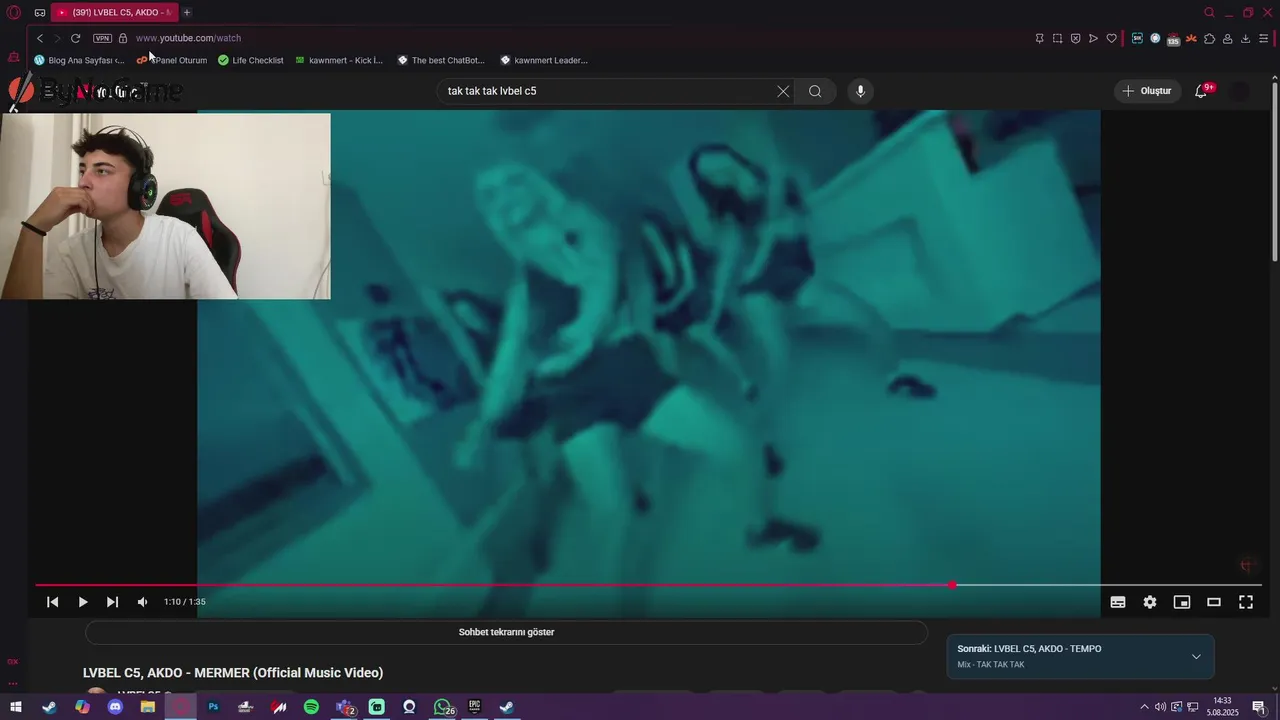Search tabs using top-right magnifier
This screenshot has height=720, width=1280.
click(1209, 12)
